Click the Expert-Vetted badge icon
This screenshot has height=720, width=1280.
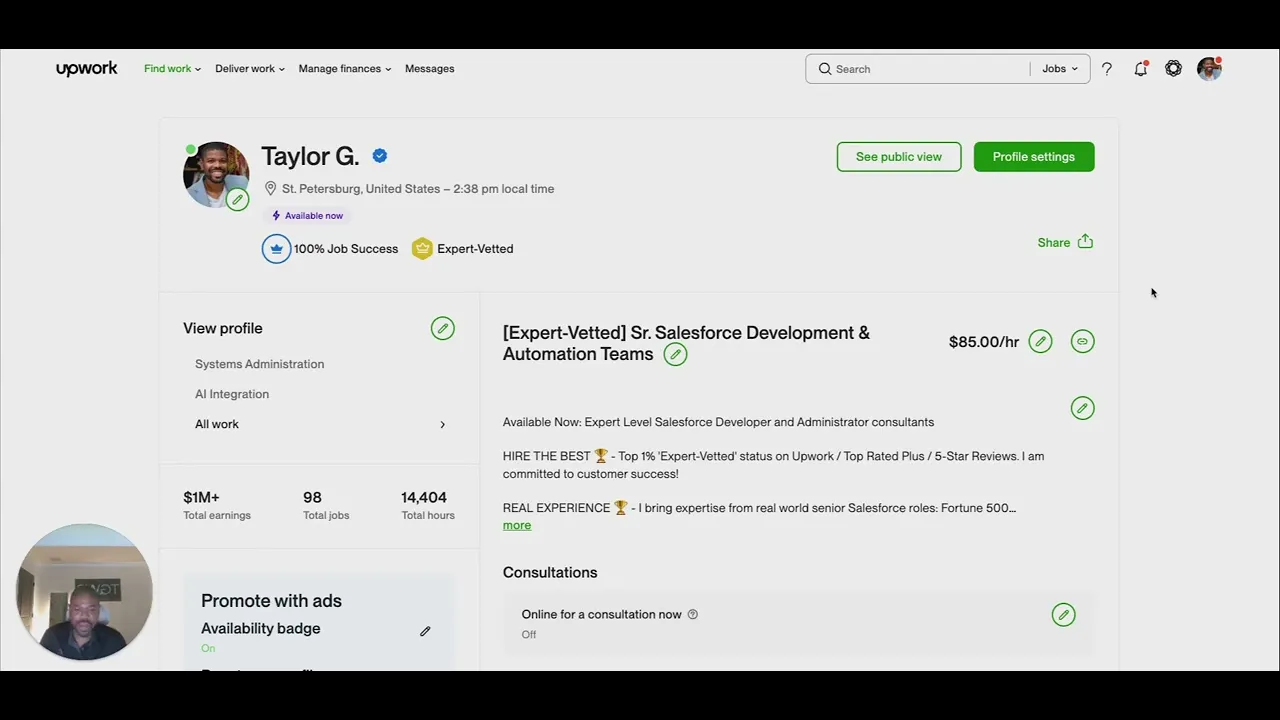coord(422,249)
